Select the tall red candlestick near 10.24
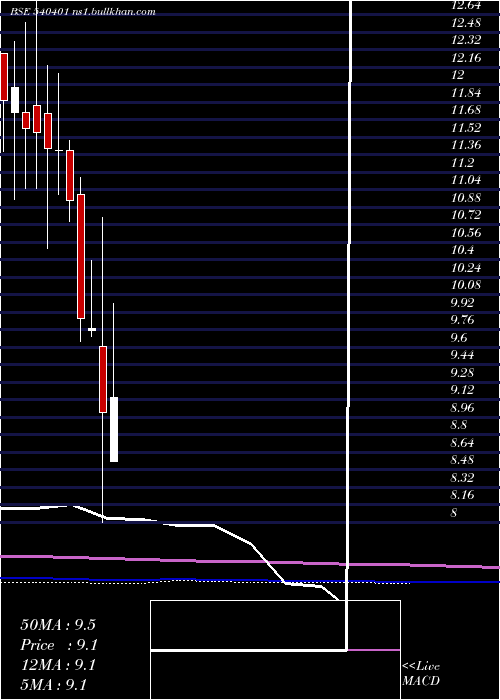 pyautogui.click(x=81, y=256)
